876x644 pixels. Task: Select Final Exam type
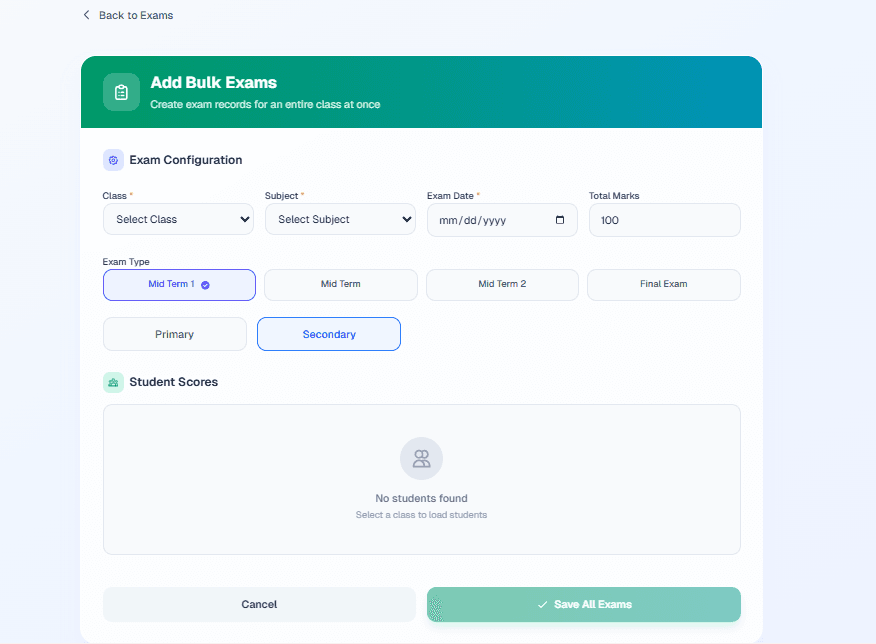point(664,285)
